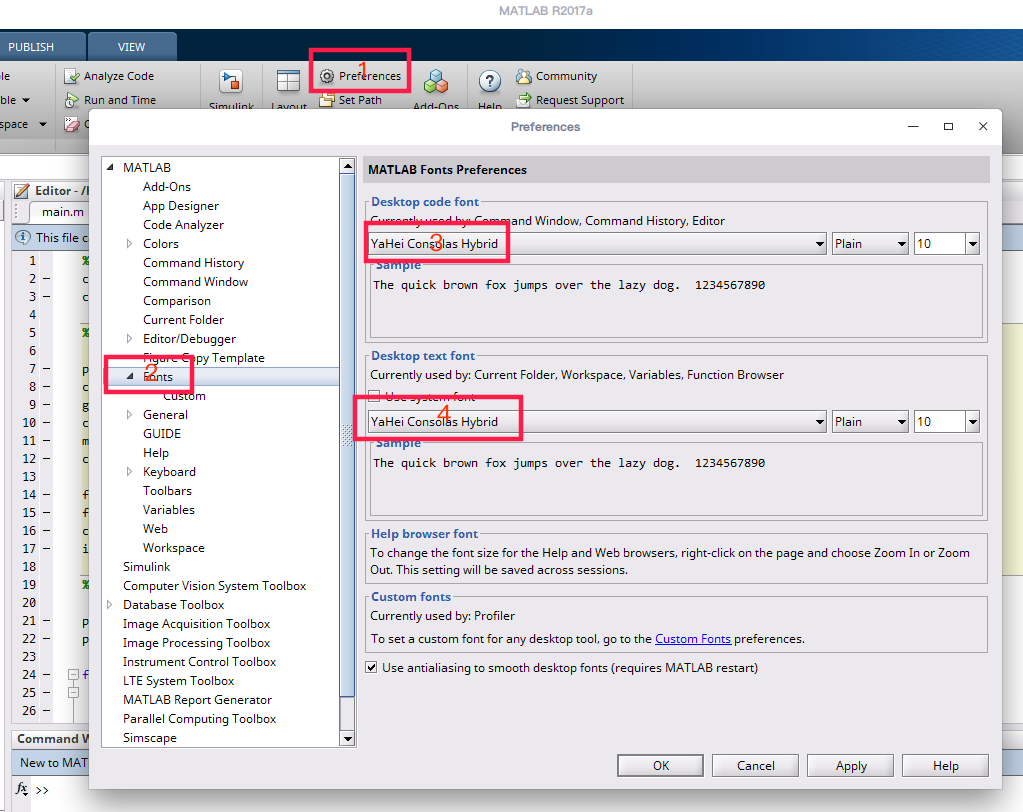Viewport: 1023px width, 812px height.
Task: Open the Desktop text font style Plain dropdown
Action: click(x=870, y=422)
